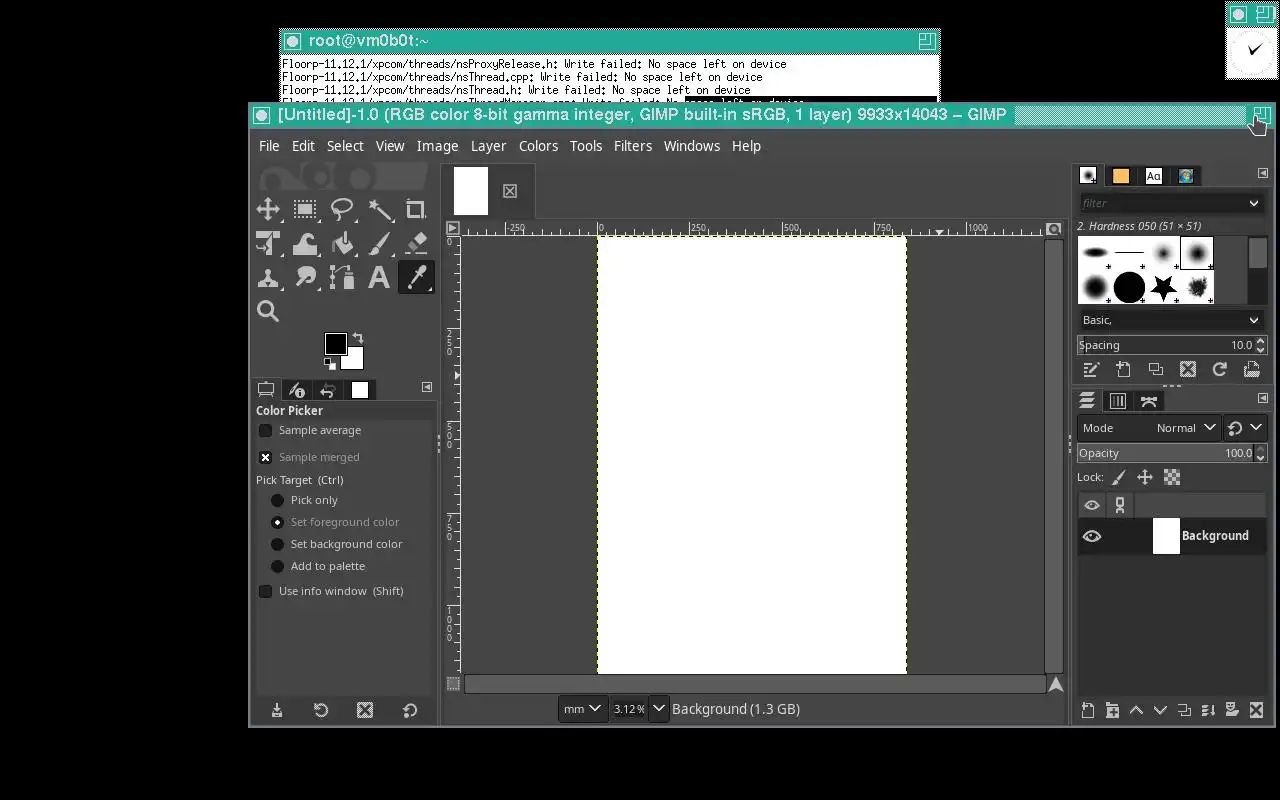This screenshot has height=800, width=1280.
Task: Raise the layer one step
Action: tap(1136, 710)
